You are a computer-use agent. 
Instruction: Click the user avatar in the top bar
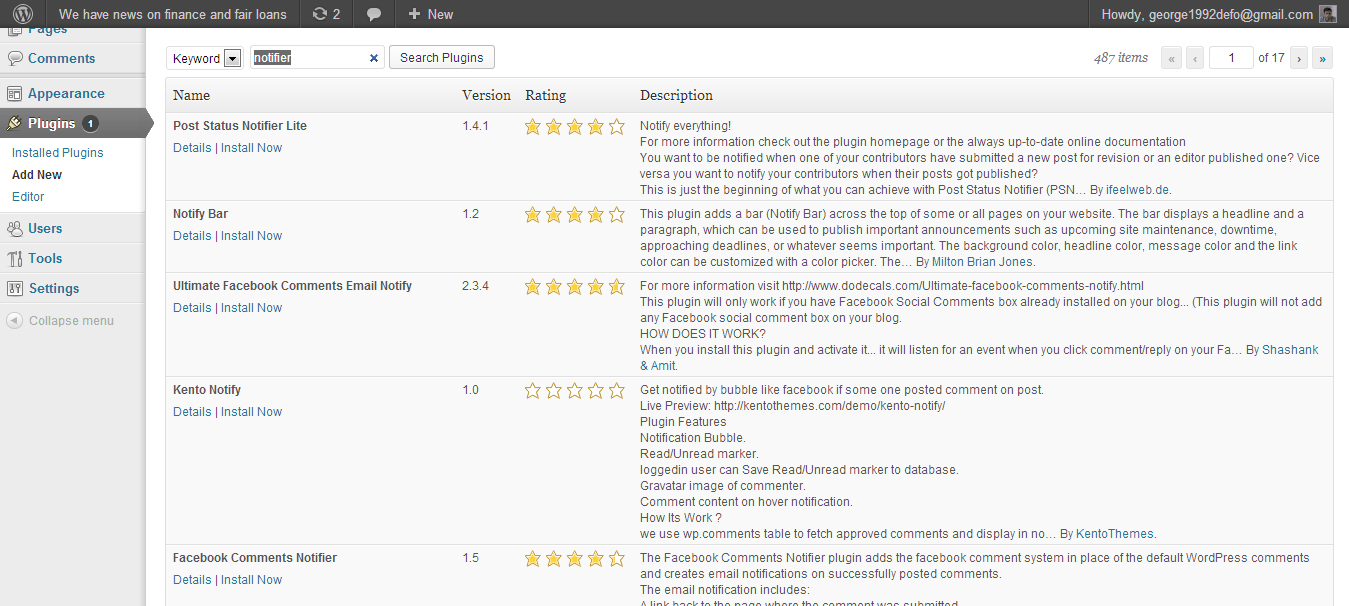[x=1327, y=14]
